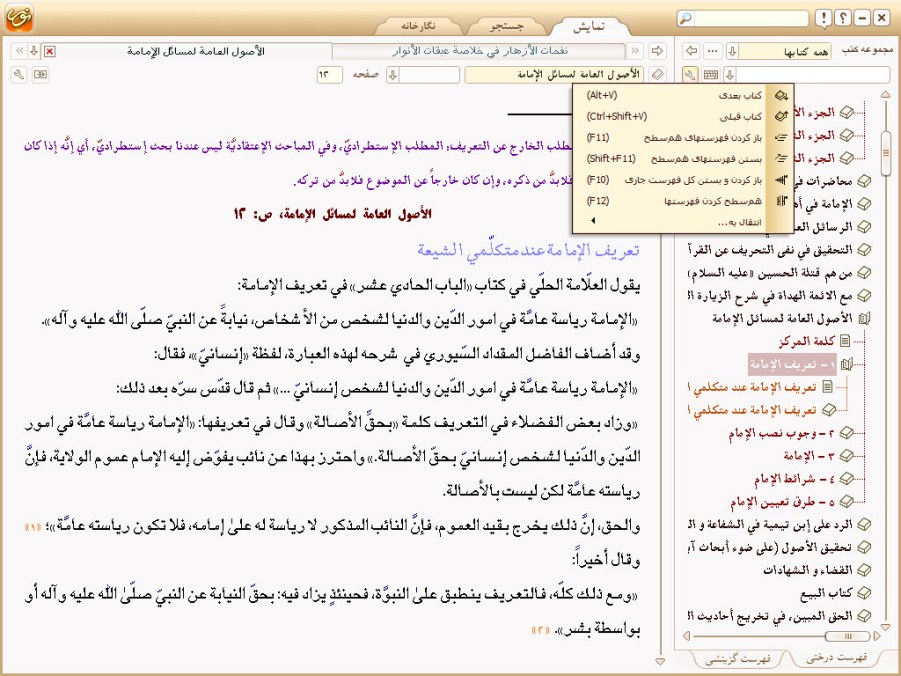Viewport: 901px width, 676px height.
Task: Click the double chevron next to the red X
Action: (19, 51)
